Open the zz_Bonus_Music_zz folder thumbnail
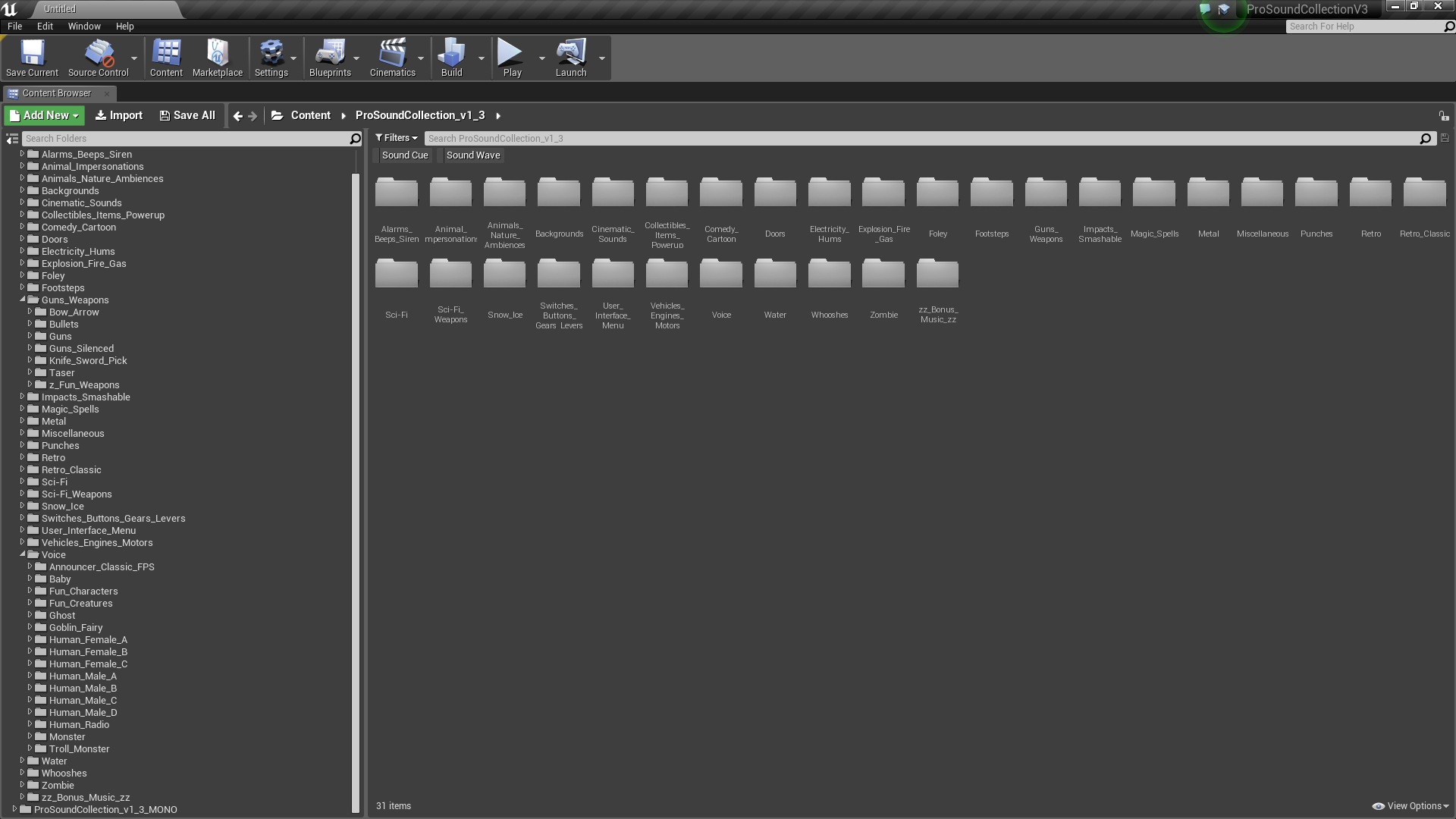Viewport: 1456px width, 819px height. point(938,290)
